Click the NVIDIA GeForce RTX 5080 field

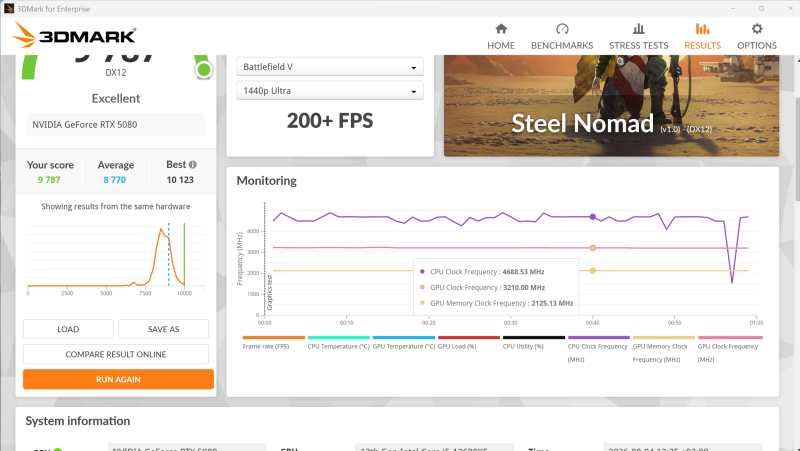coord(116,124)
